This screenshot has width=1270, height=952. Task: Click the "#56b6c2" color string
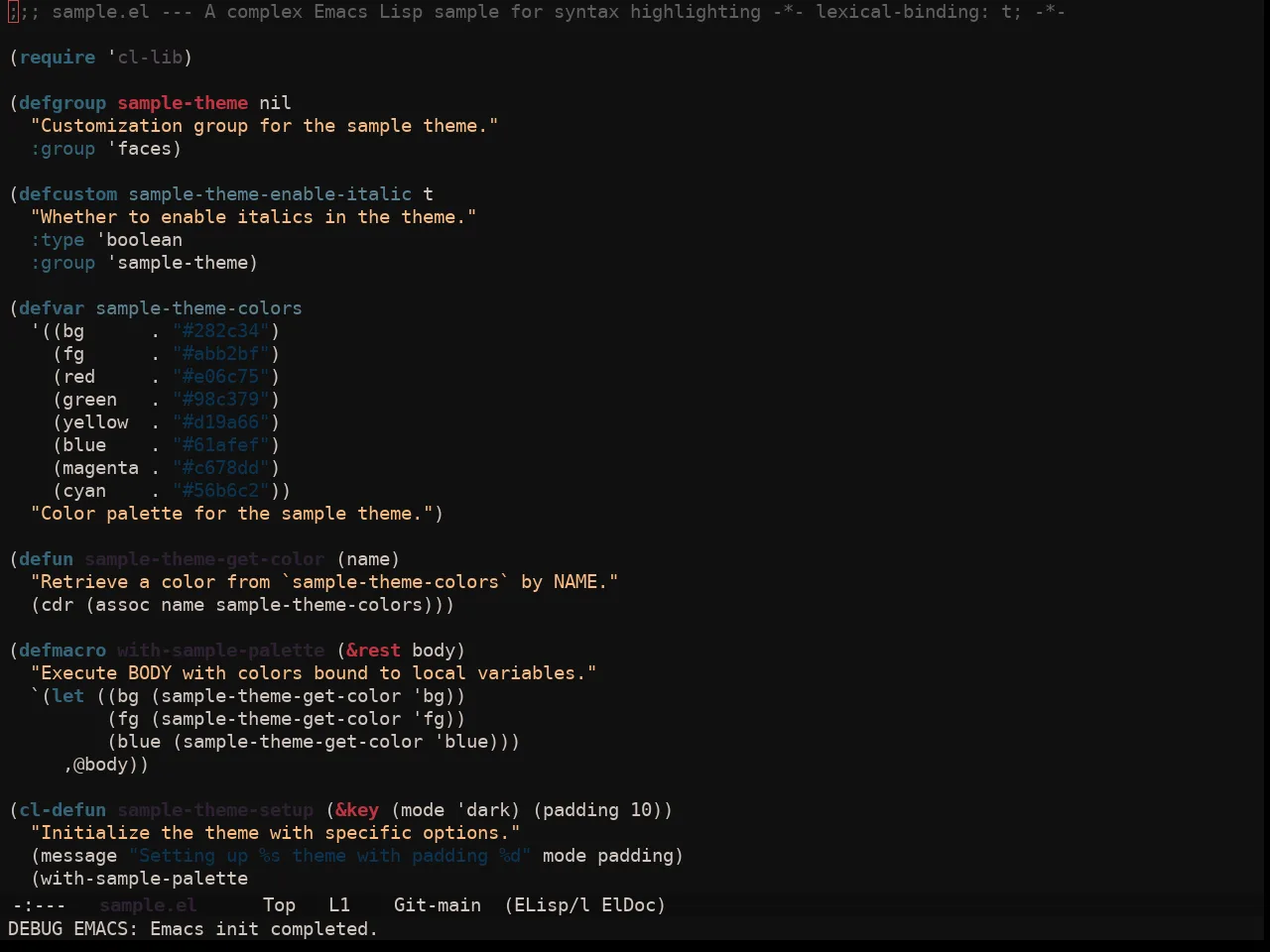click(221, 491)
